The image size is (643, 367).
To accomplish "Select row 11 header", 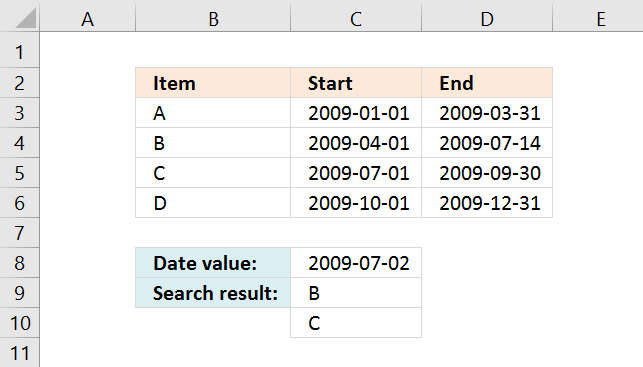I will point(20,352).
